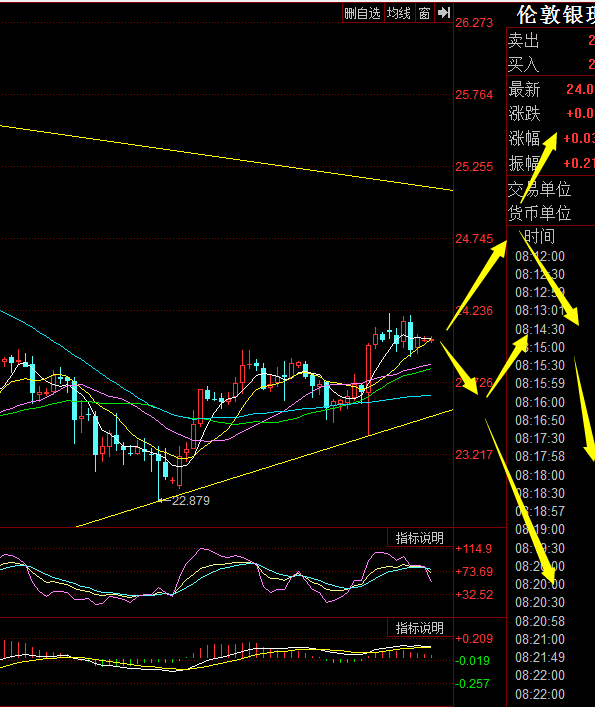
Task: Open the 窗 window option
Action: pyautogui.click(x=424, y=14)
